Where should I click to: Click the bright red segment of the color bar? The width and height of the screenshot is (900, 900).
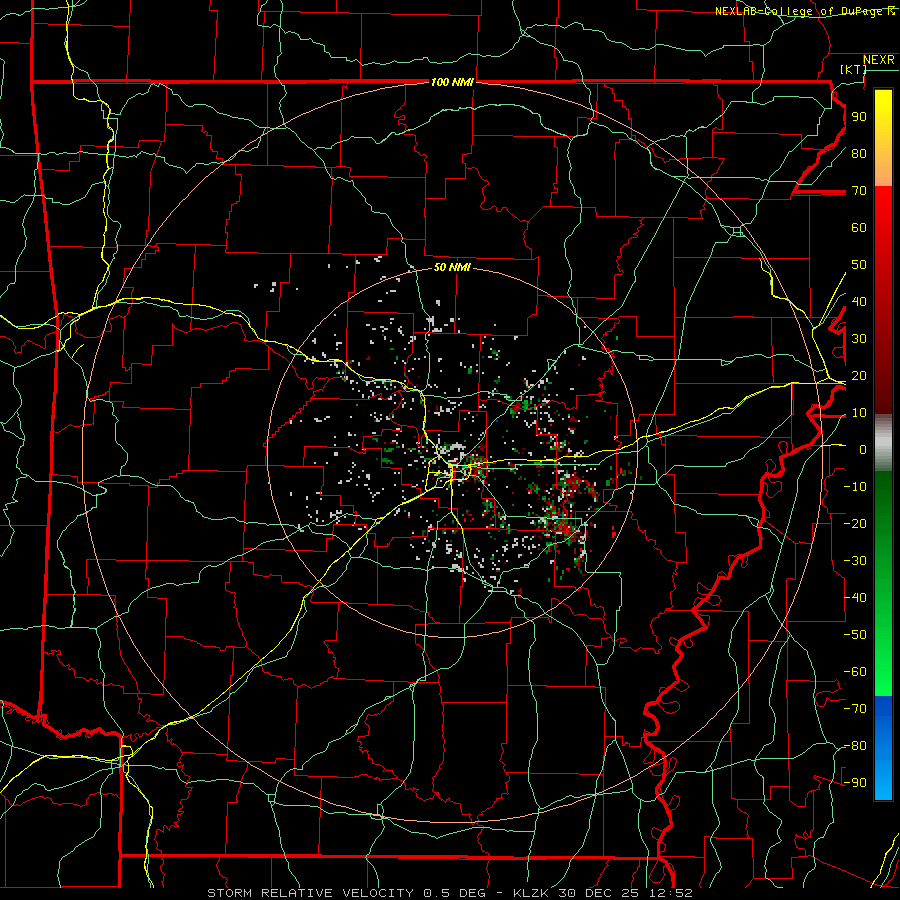pyautogui.click(x=883, y=210)
